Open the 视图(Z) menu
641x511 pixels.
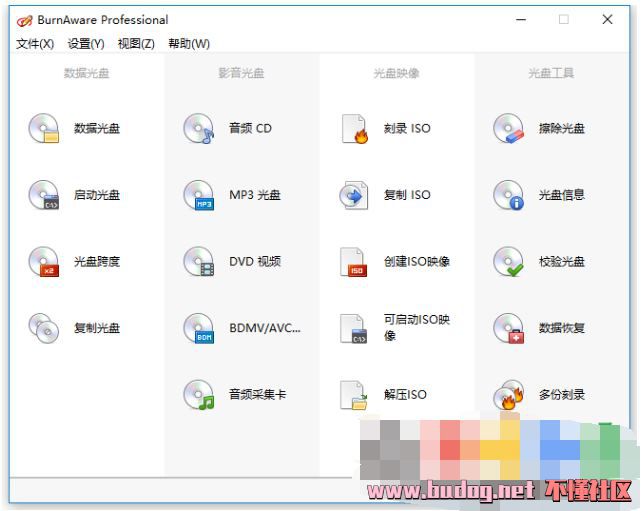click(136, 44)
